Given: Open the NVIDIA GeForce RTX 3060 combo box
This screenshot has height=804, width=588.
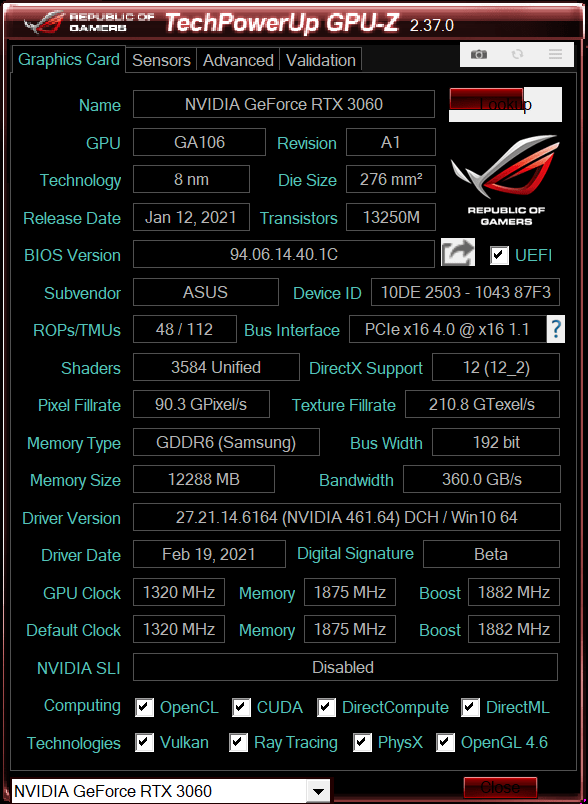Looking at the screenshot, I should [x=170, y=791].
